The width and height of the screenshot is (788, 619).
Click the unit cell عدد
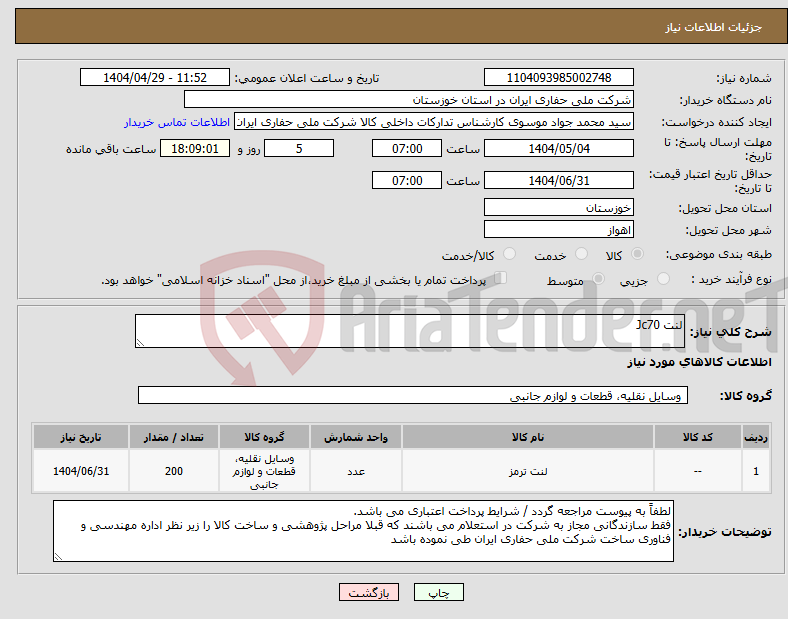(356, 471)
